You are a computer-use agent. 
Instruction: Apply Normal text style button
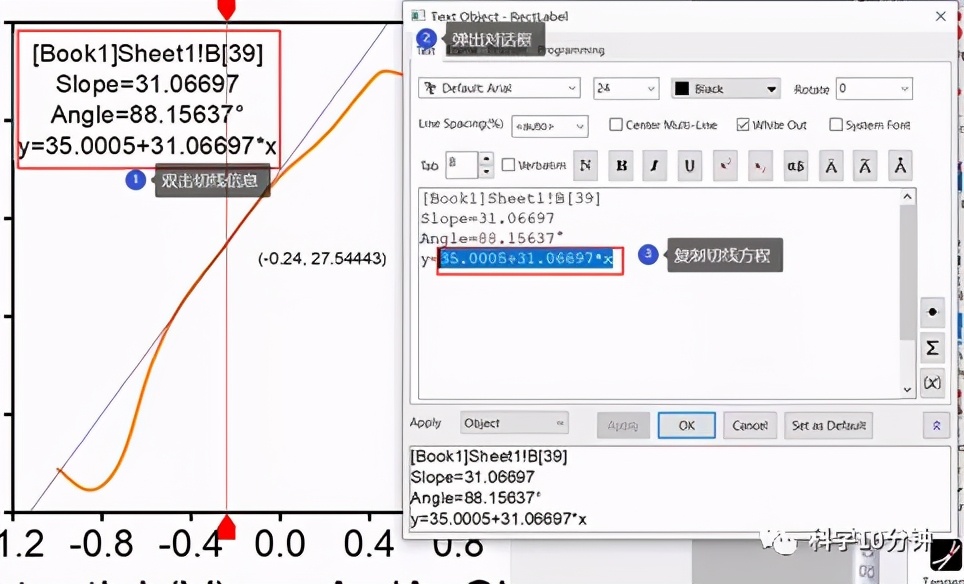pyautogui.click(x=585, y=165)
